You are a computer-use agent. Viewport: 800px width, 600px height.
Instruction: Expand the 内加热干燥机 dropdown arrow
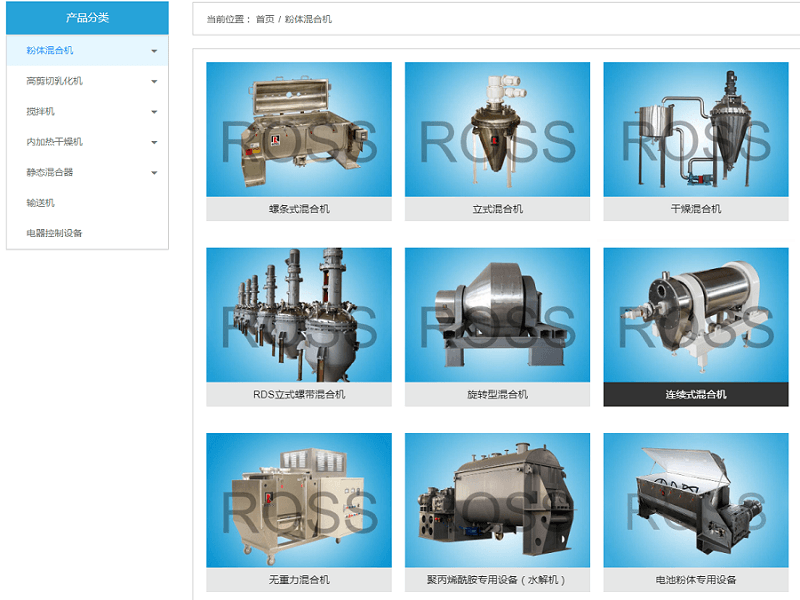pyautogui.click(x=154, y=142)
